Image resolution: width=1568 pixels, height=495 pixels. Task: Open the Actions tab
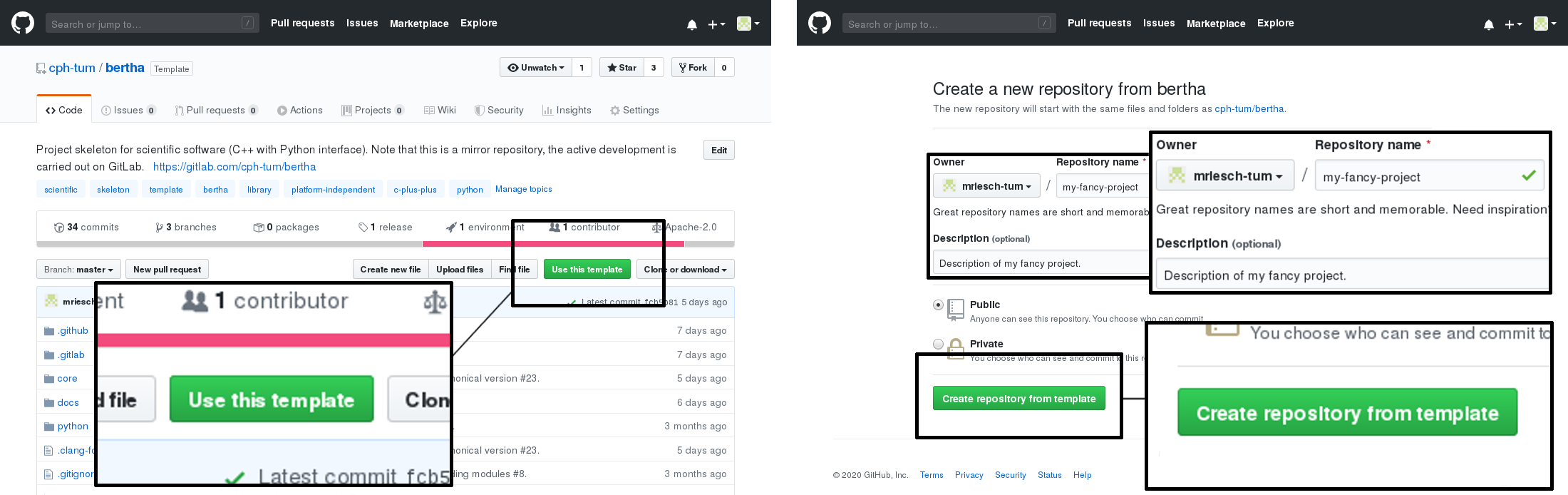pos(300,111)
